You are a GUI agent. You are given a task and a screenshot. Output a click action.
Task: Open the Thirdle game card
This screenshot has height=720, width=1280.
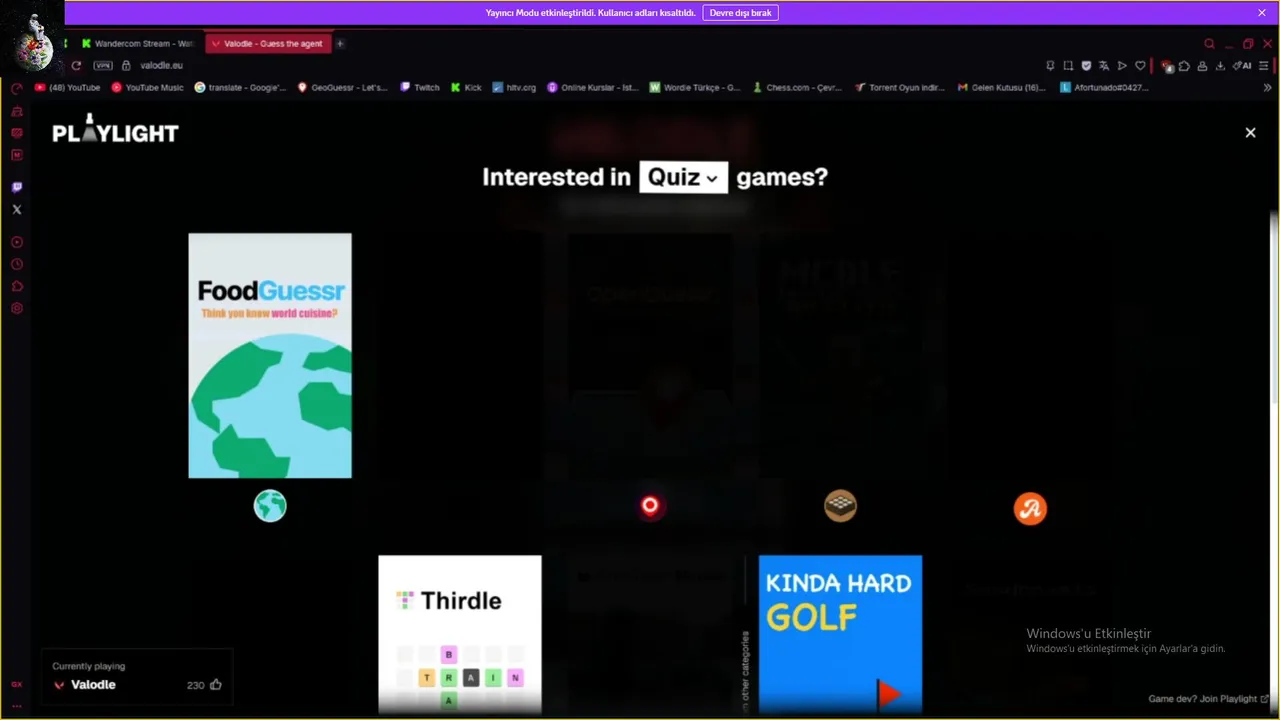tap(460, 635)
